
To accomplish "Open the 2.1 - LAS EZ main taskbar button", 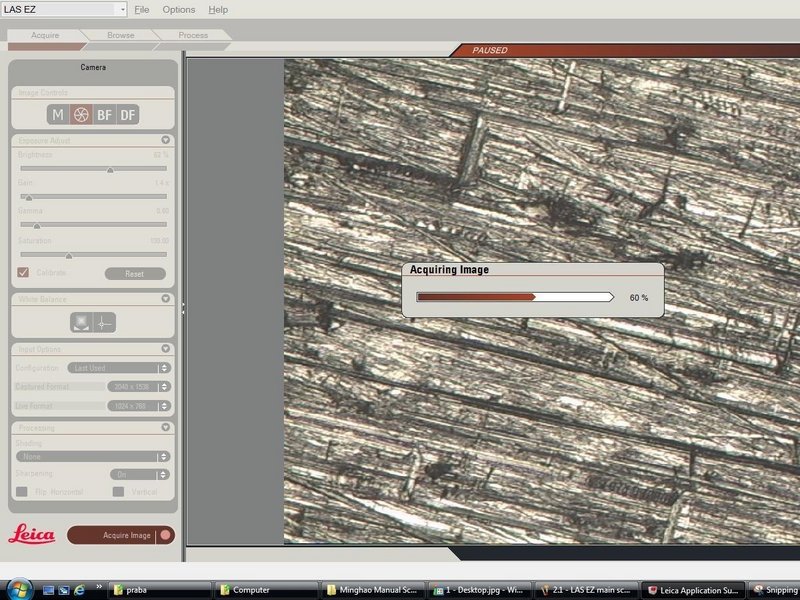I will pos(586,590).
